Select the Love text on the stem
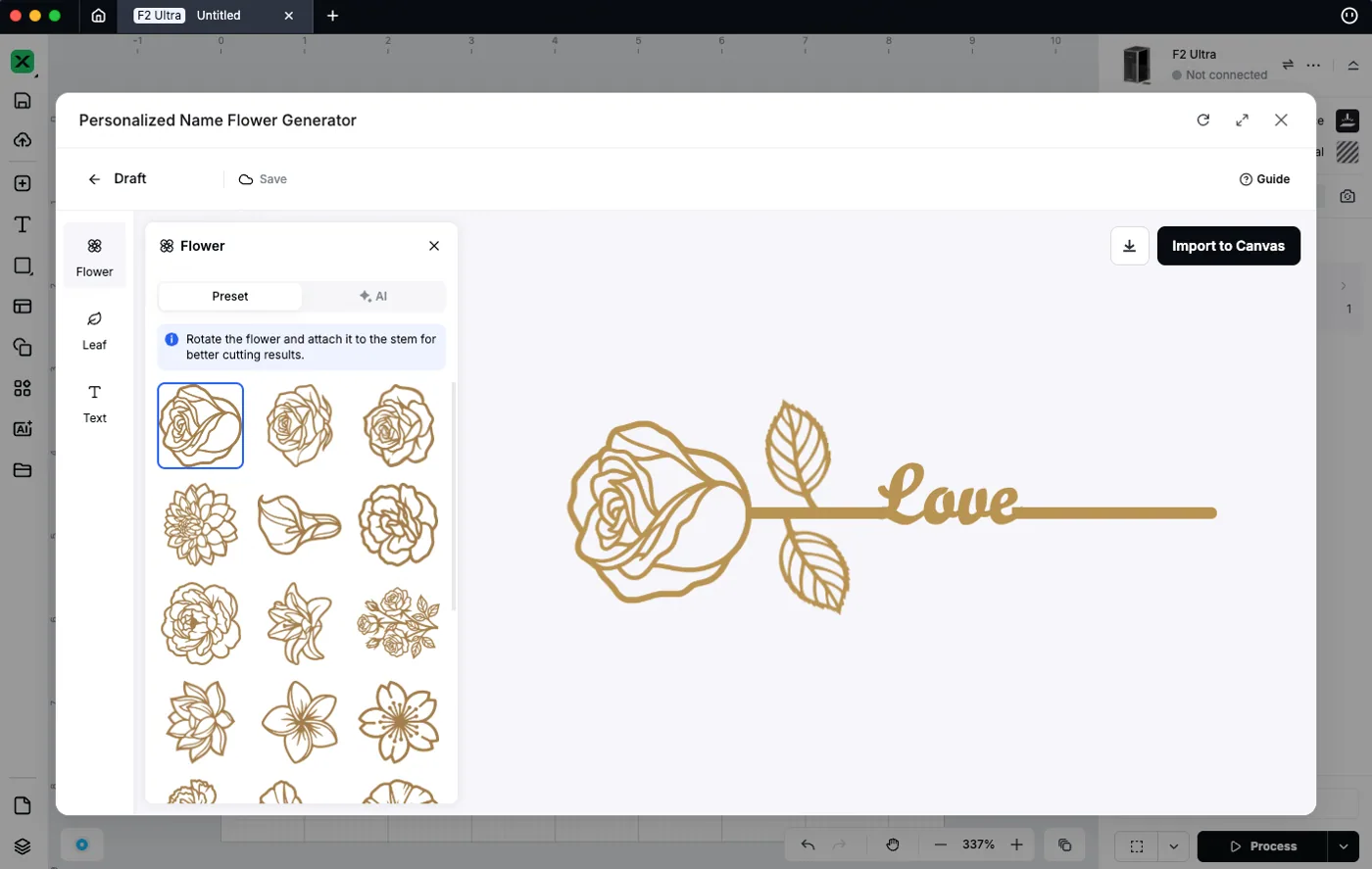Viewport: 1372px width, 869px height. click(948, 495)
